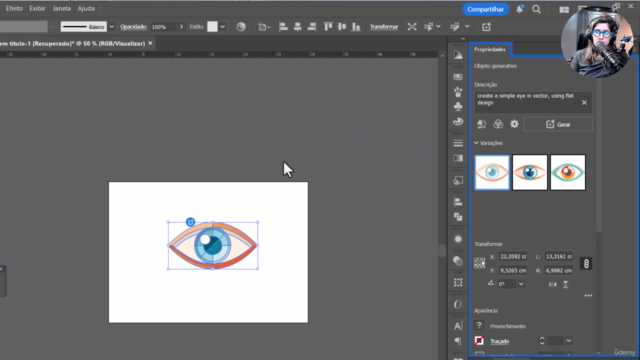Image resolution: width=640 pixels, height=360 pixels.
Task: Open the stroke weight dropdown
Action: click(x=569, y=341)
